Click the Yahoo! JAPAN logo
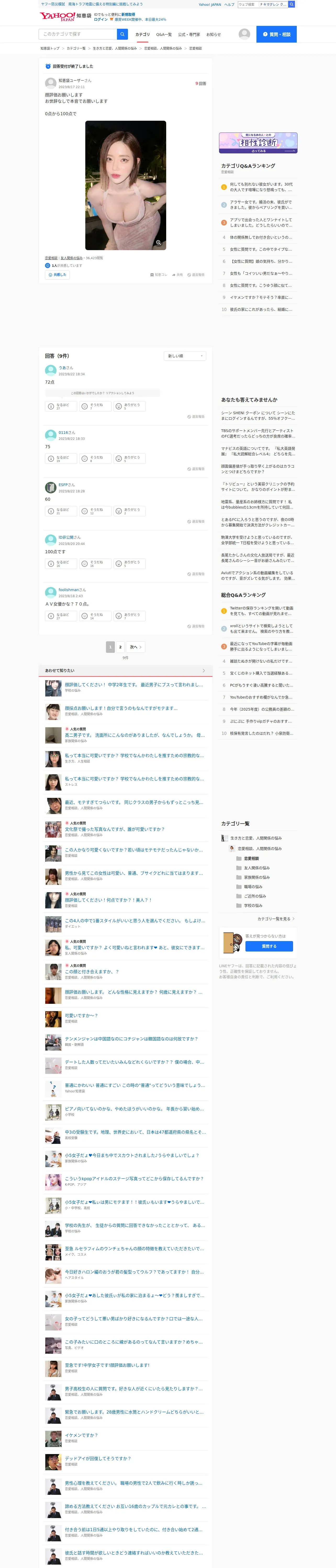The width and height of the screenshot is (336, 1568). pos(57,16)
